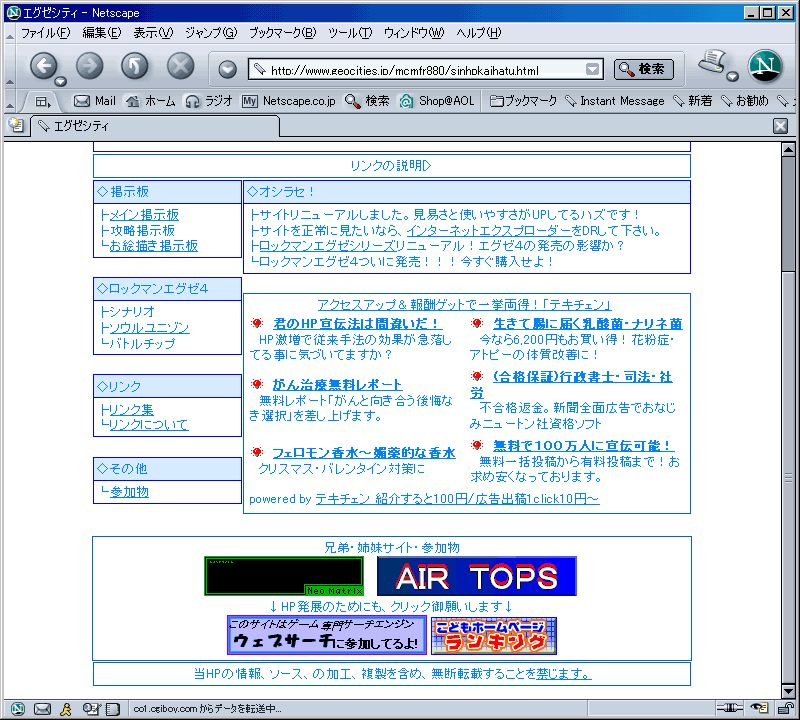The width and height of the screenshot is (800, 720).
Task: Open the ソウルユニゾン link
Action: point(149,328)
